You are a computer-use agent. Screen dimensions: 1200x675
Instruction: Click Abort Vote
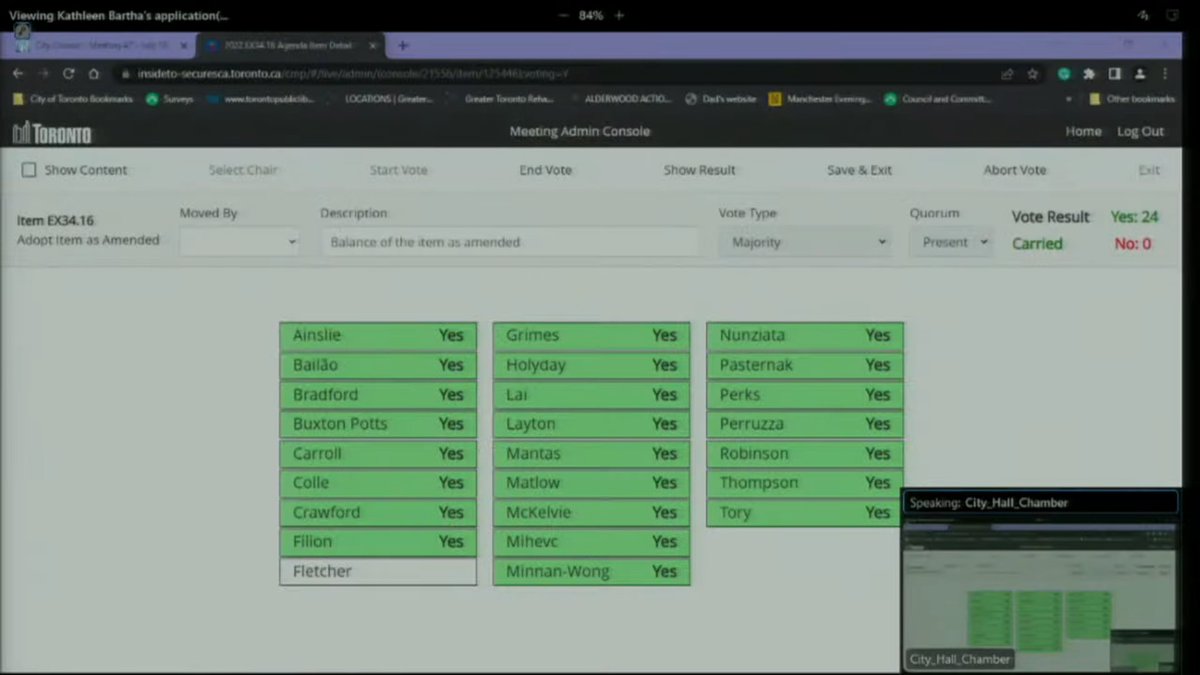coord(1014,170)
